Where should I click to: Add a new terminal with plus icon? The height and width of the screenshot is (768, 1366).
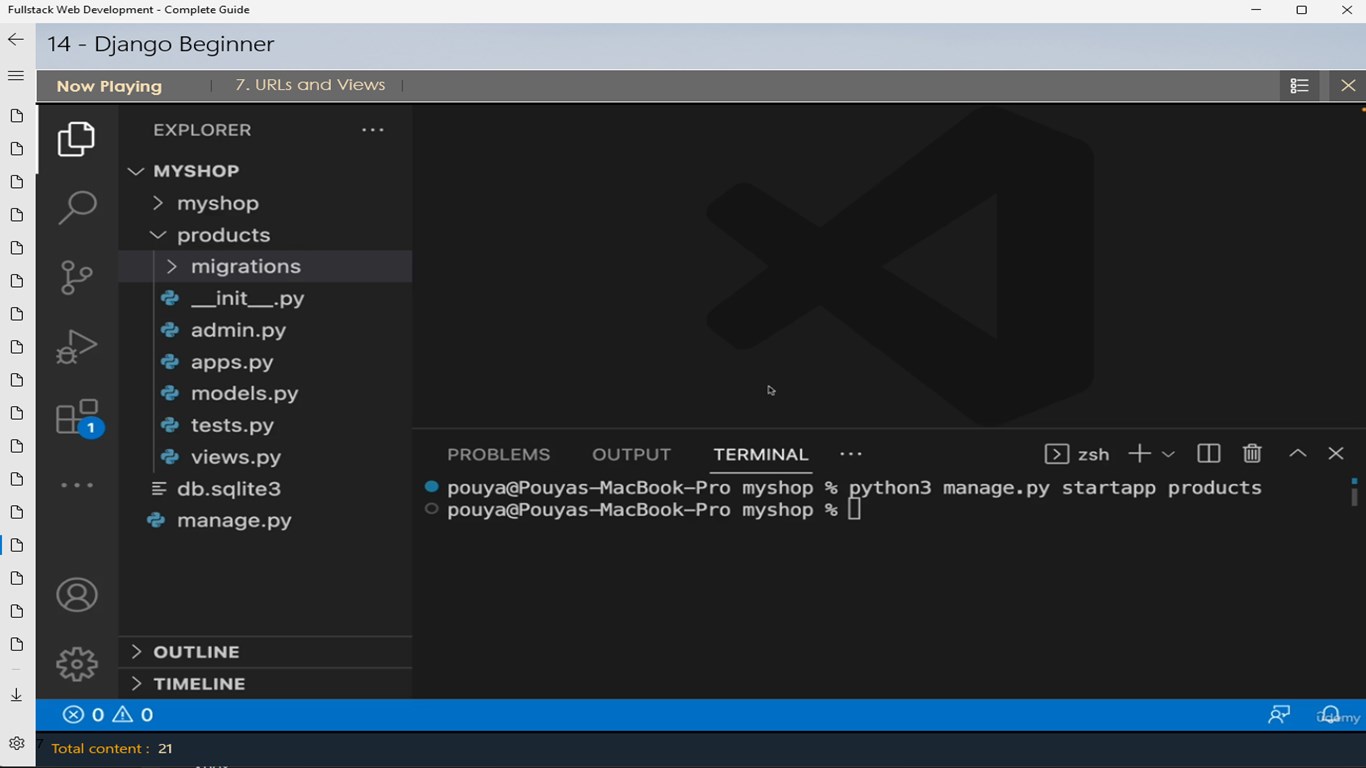pyautogui.click(x=1139, y=454)
